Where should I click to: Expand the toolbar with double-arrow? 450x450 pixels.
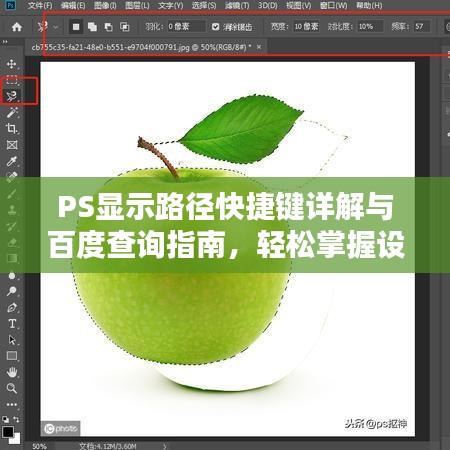[5, 42]
